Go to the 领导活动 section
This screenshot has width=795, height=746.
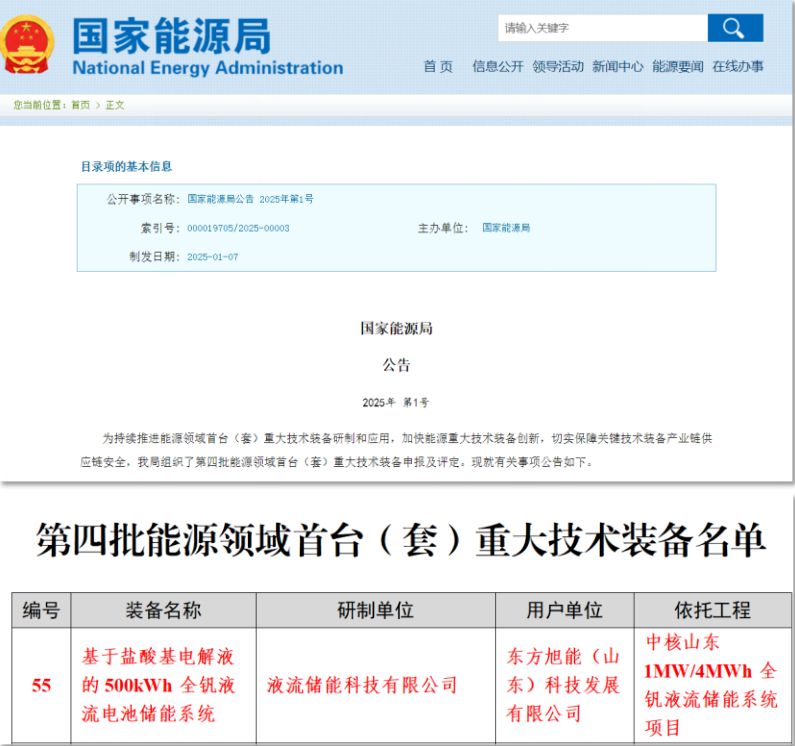pyautogui.click(x=557, y=67)
